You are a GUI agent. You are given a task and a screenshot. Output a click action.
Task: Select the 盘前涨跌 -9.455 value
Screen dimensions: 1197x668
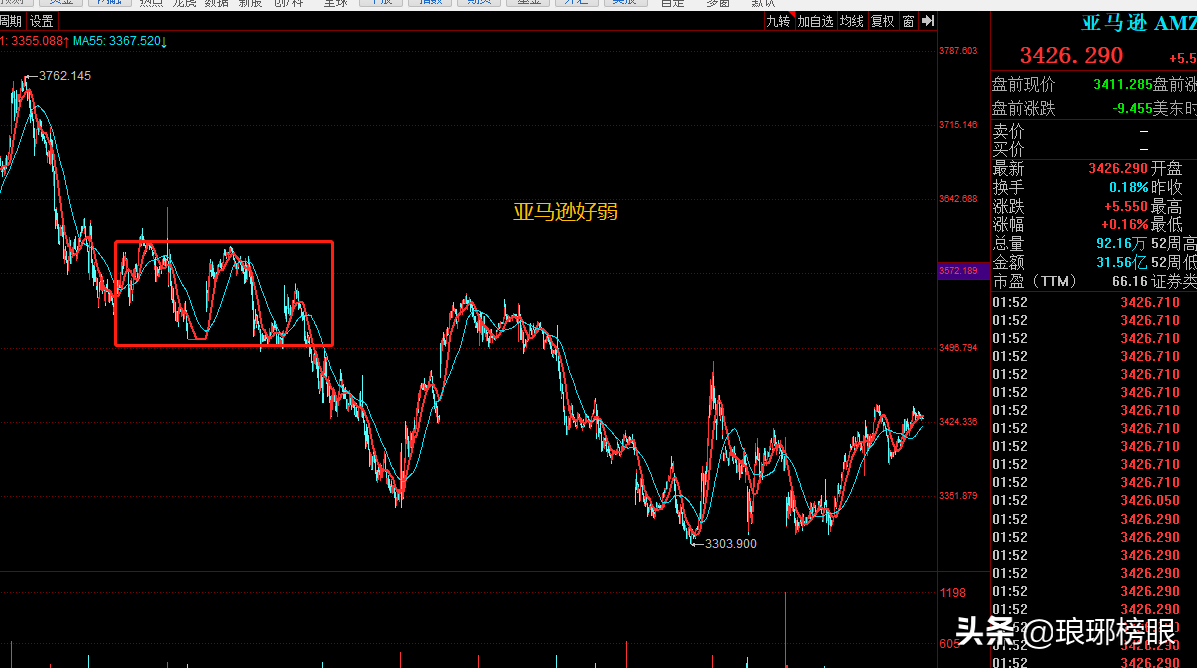tap(1132, 108)
